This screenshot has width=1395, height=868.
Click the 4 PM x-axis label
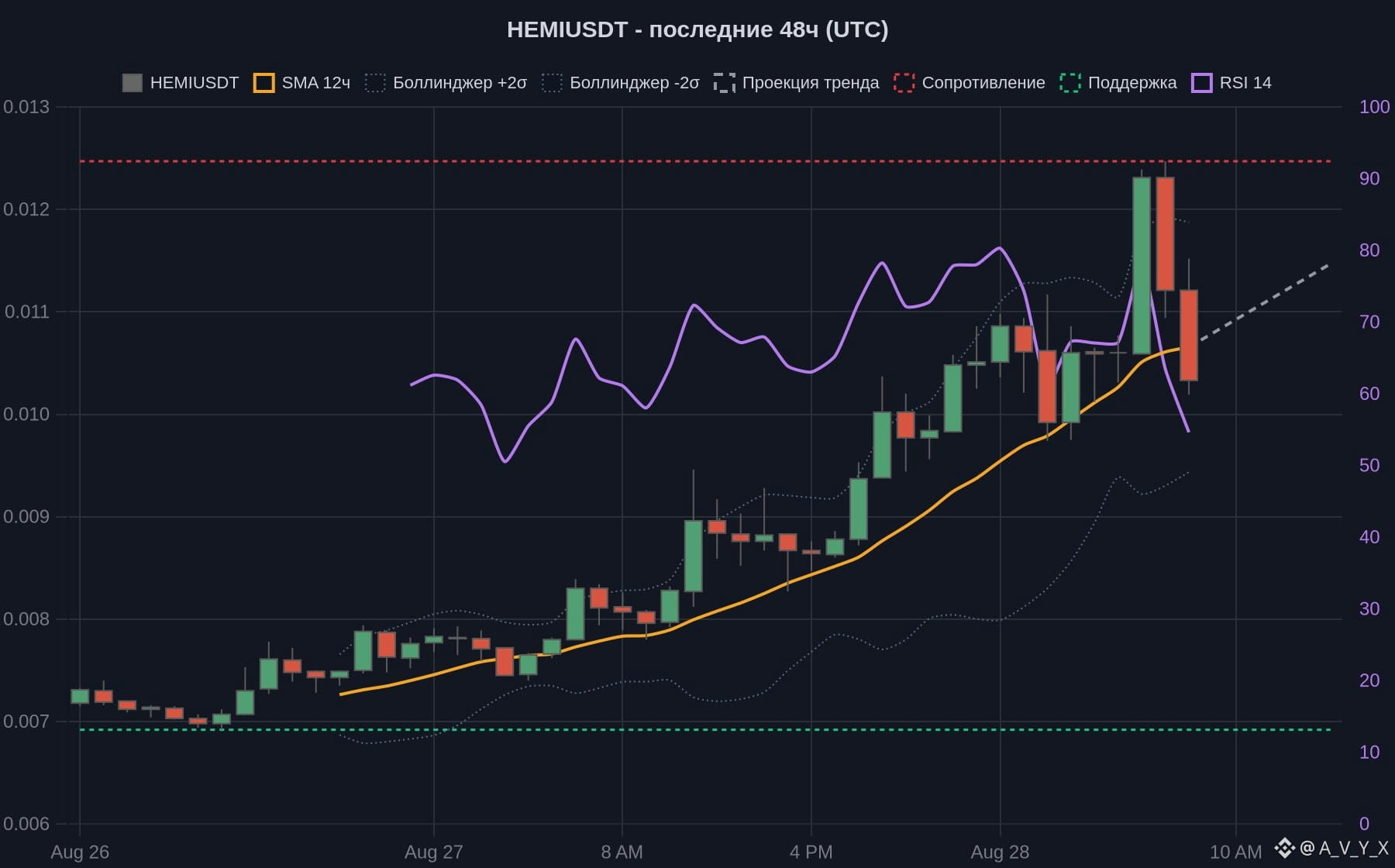pyautogui.click(x=811, y=852)
